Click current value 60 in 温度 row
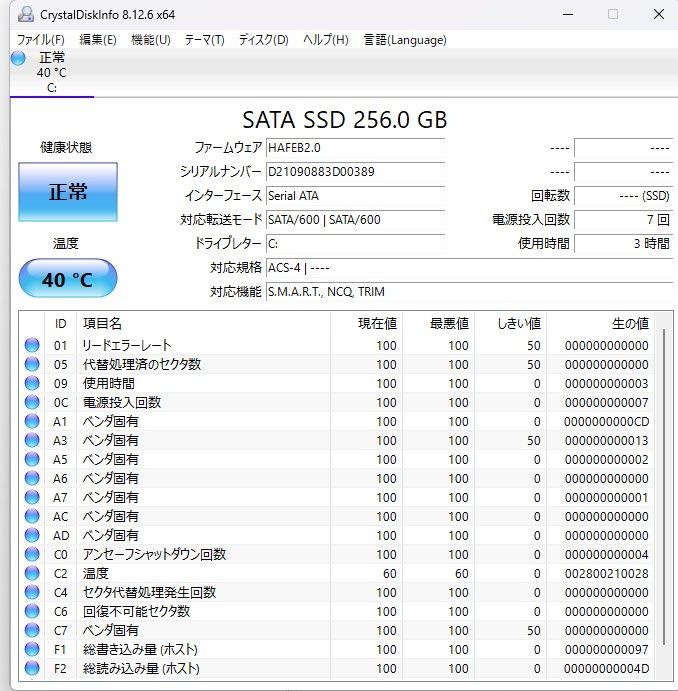 point(389,573)
